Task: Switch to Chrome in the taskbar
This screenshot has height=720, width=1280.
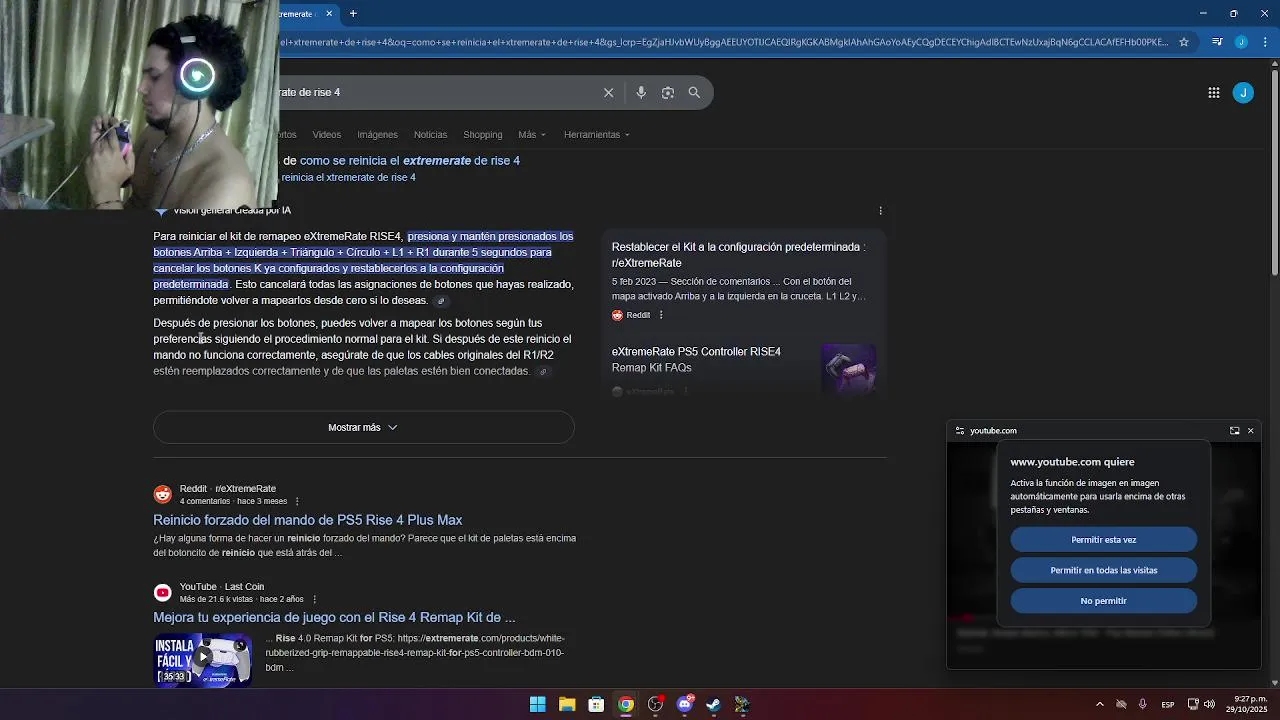Action: pos(625,704)
